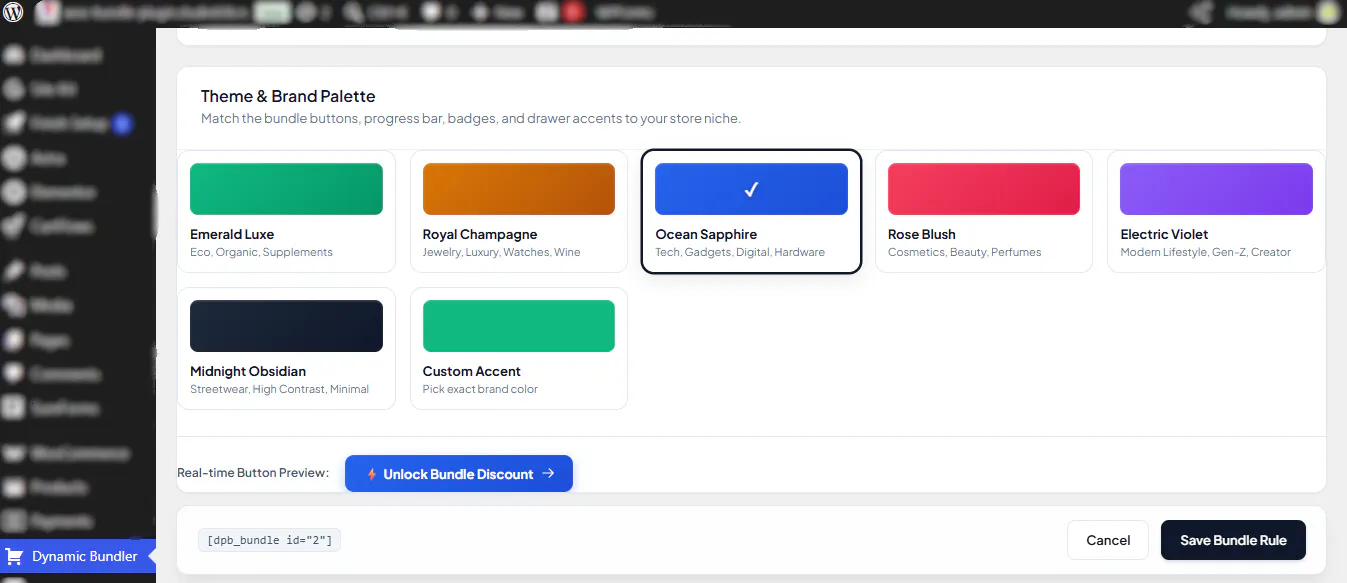The image size is (1347, 583).
Task: Select the Emerald Luxe green swatch
Action: [286, 189]
